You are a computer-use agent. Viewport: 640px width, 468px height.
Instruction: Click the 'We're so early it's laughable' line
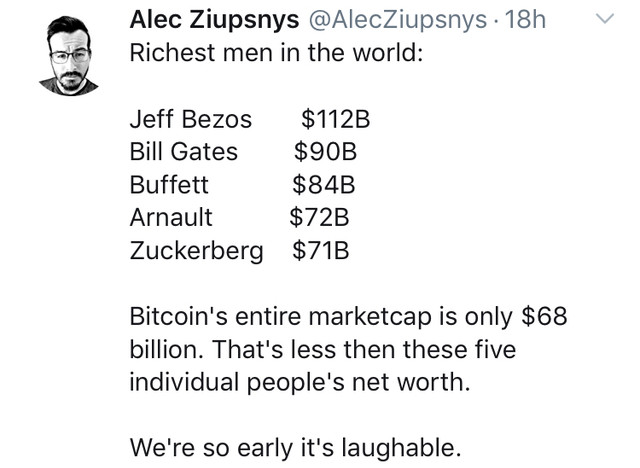[x=296, y=448]
